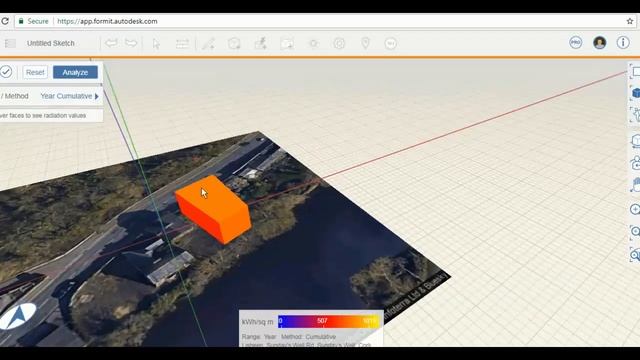Open the Set Location pin tool
The height and width of the screenshot is (360, 640).
point(365,43)
